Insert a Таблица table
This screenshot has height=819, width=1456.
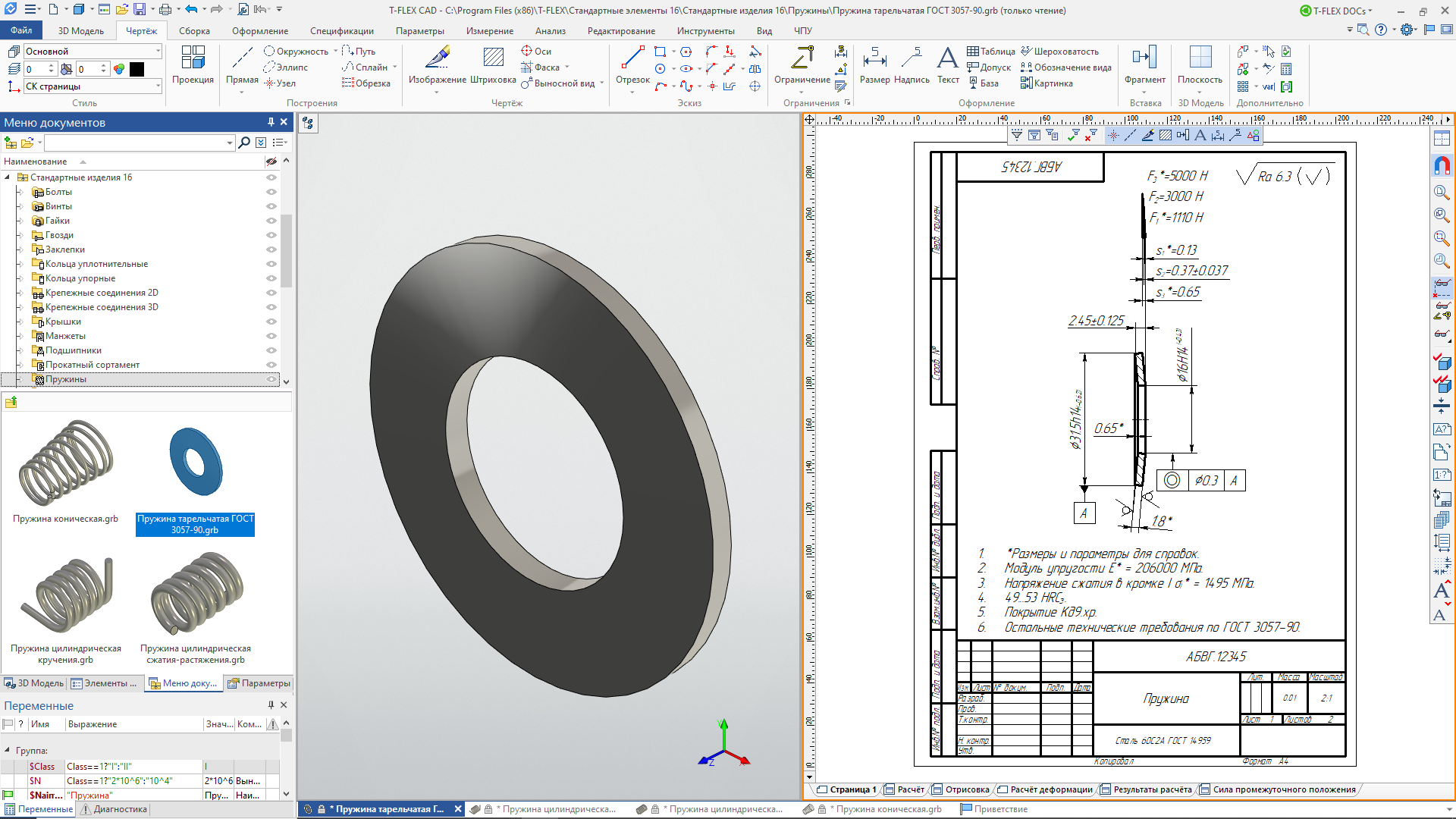click(990, 51)
